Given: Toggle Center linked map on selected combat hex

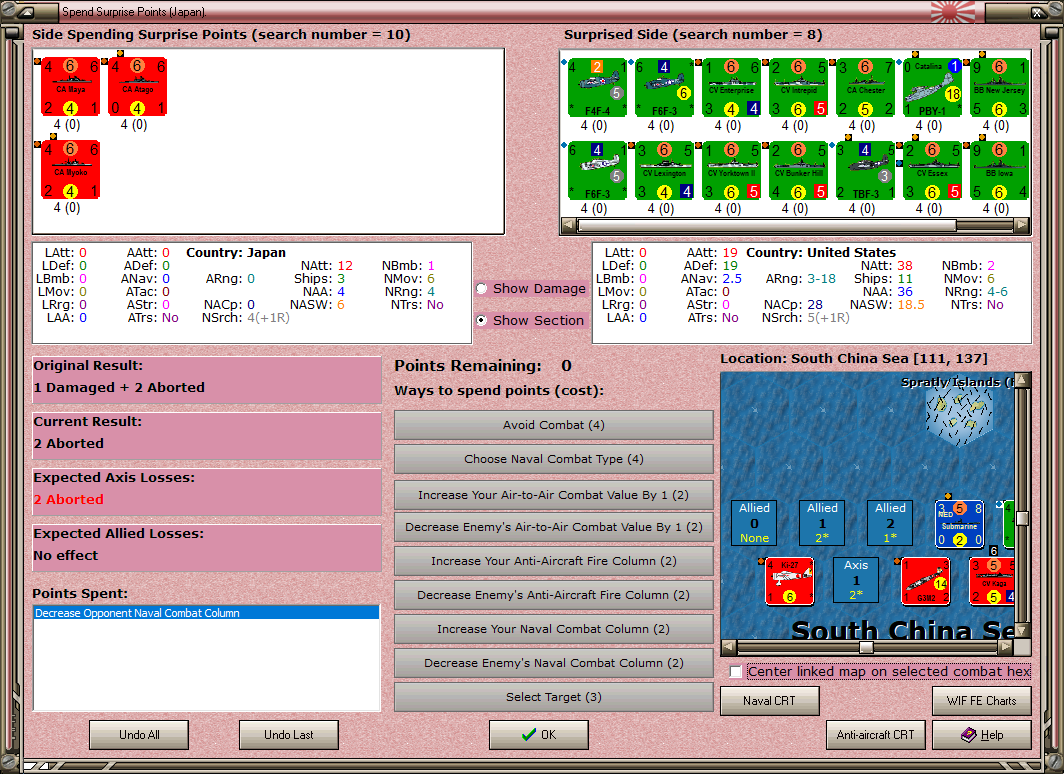Looking at the screenshot, I should 736,672.
